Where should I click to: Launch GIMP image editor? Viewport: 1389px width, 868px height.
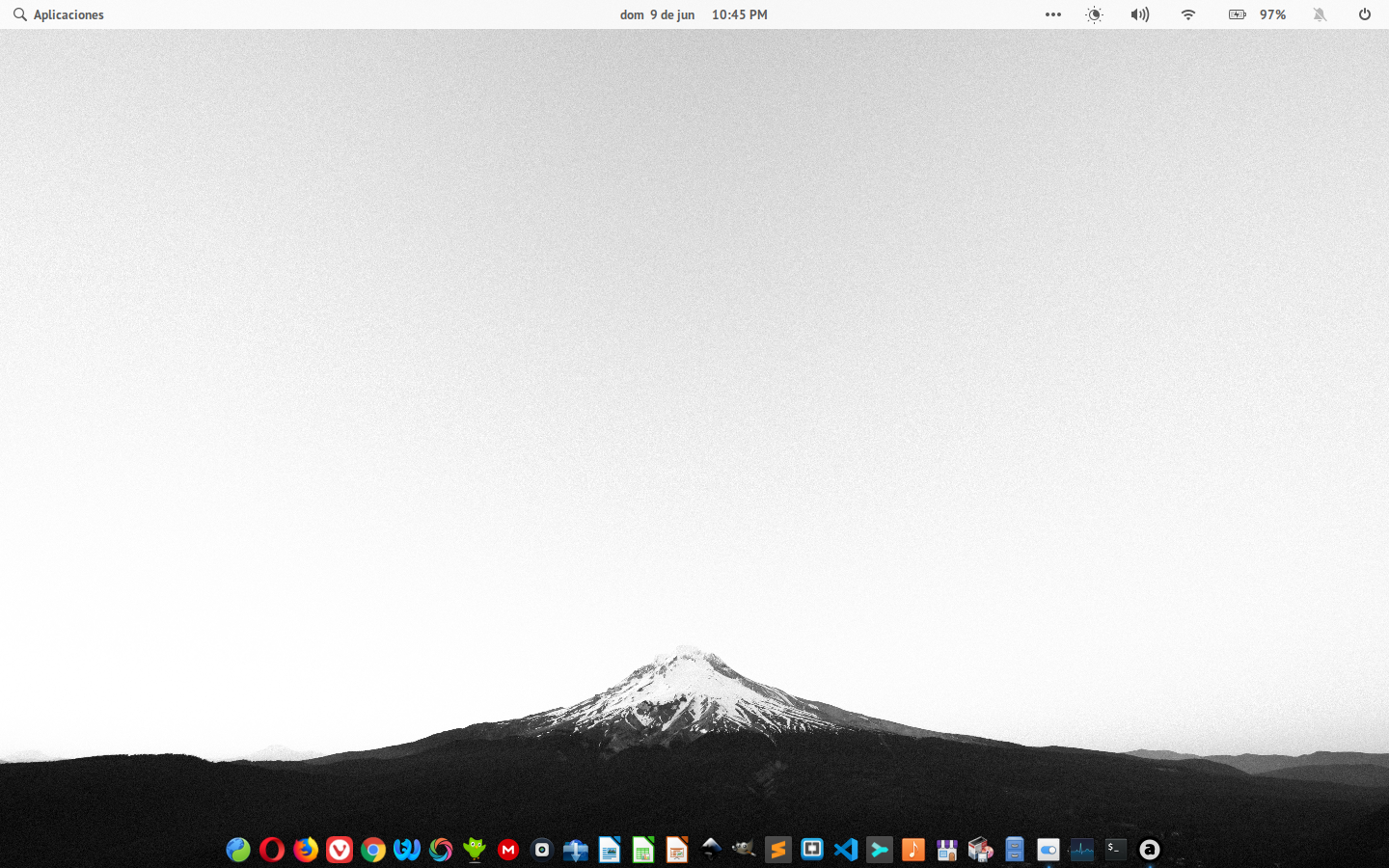click(744, 850)
